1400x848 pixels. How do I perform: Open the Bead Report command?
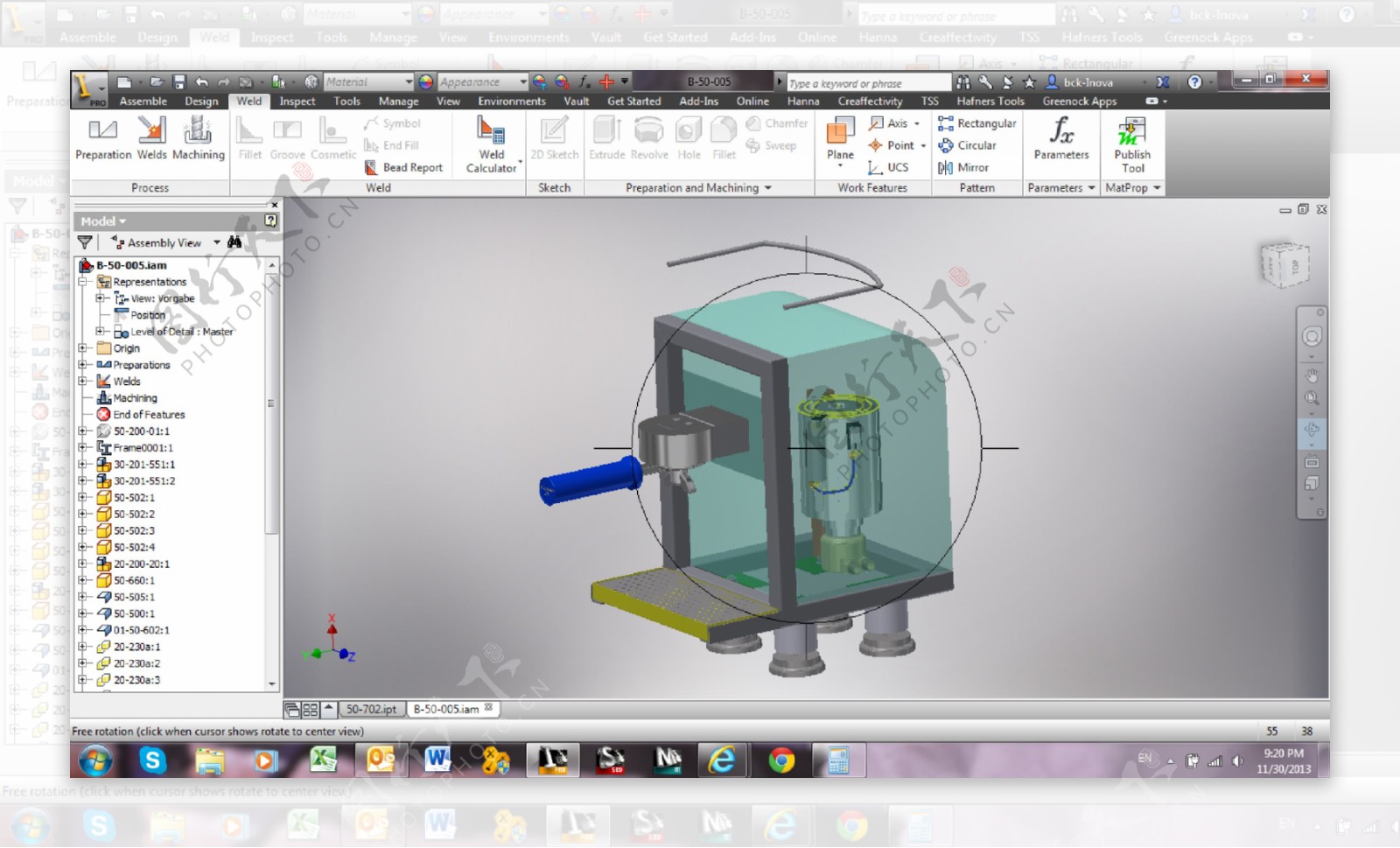point(403,167)
